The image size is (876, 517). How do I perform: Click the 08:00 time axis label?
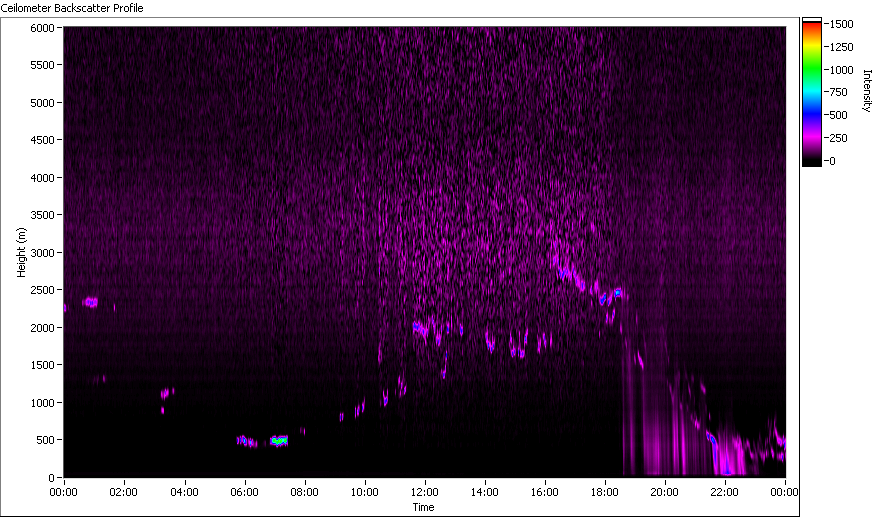304,492
